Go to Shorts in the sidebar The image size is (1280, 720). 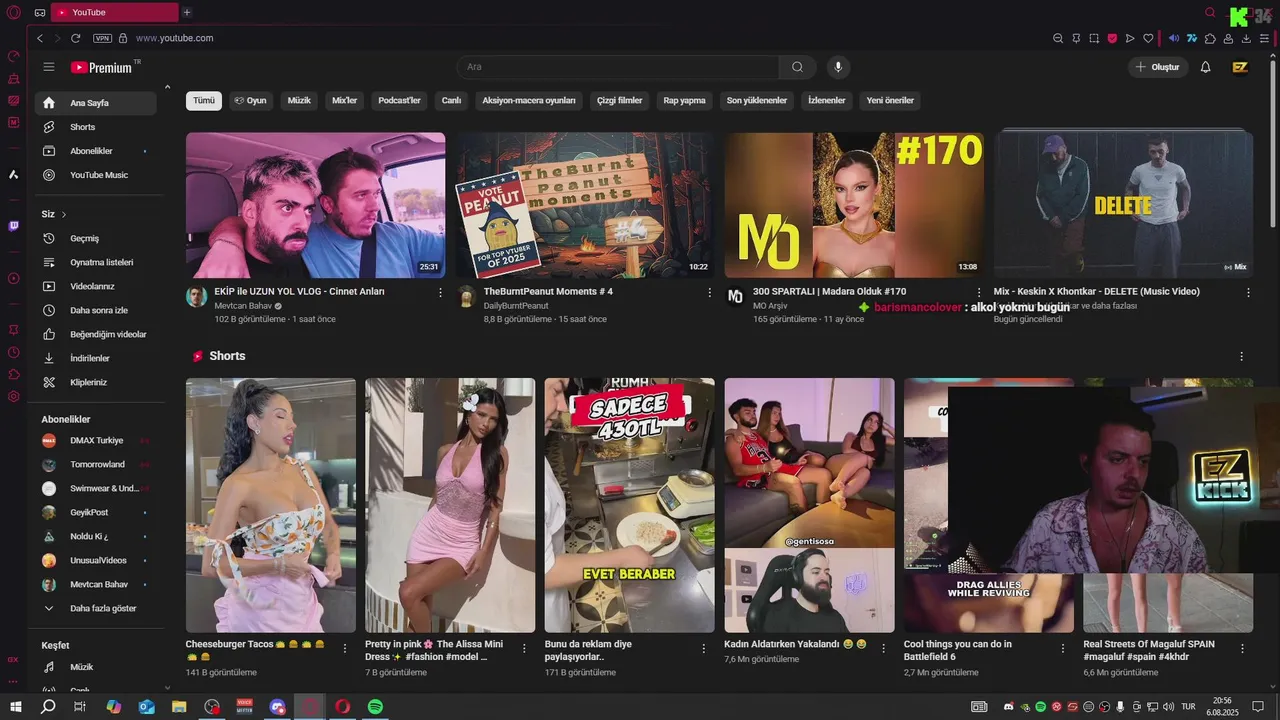pos(95,127)
